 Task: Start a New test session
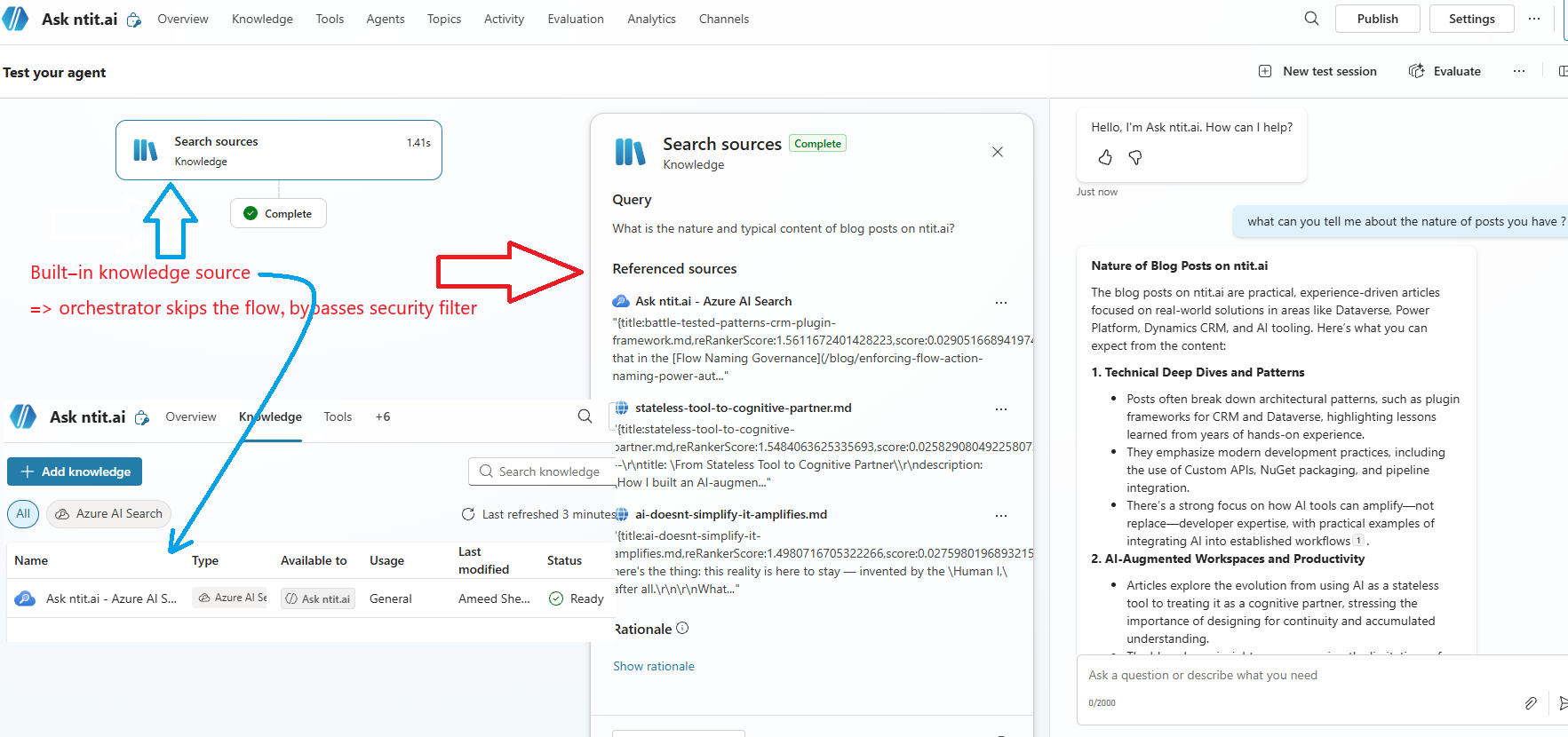(x=1317, y=71)
